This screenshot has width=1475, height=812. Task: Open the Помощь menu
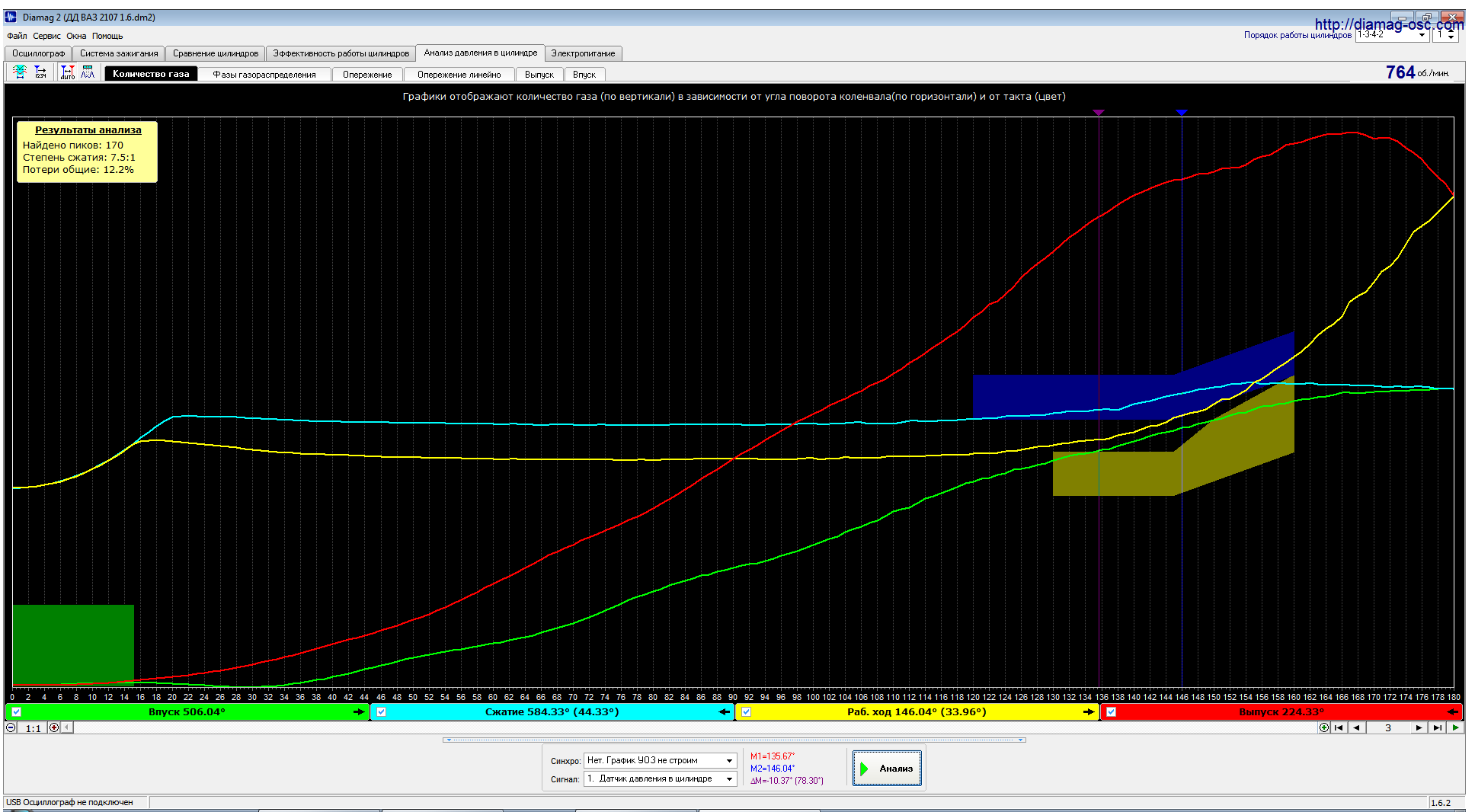pyautogui.click(x=107, y=36)
